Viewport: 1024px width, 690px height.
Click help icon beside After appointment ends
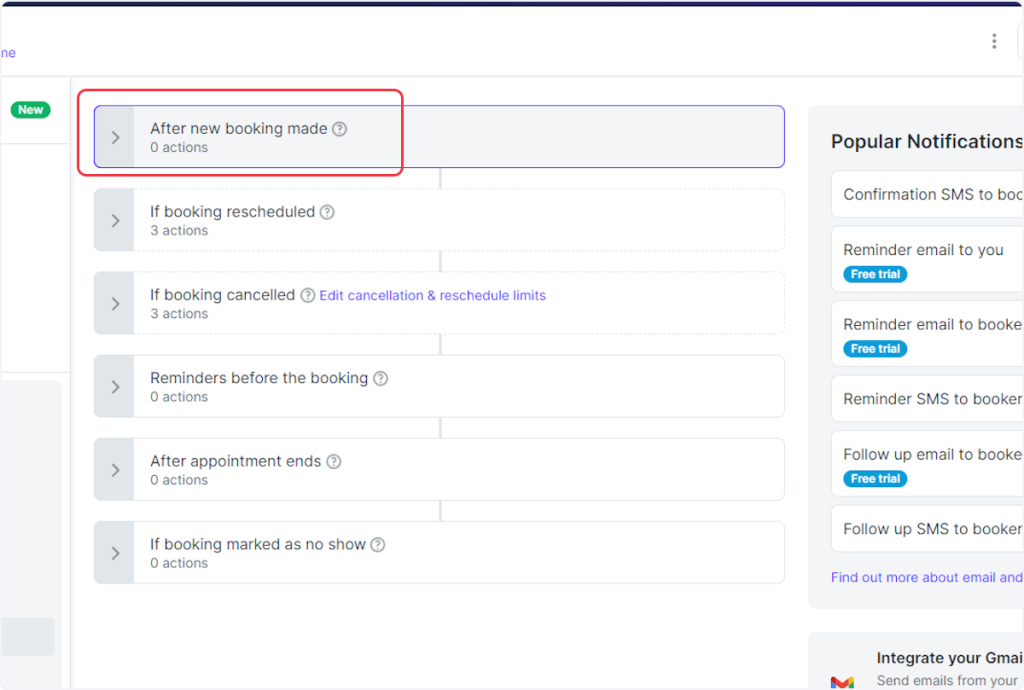point(334,462)
